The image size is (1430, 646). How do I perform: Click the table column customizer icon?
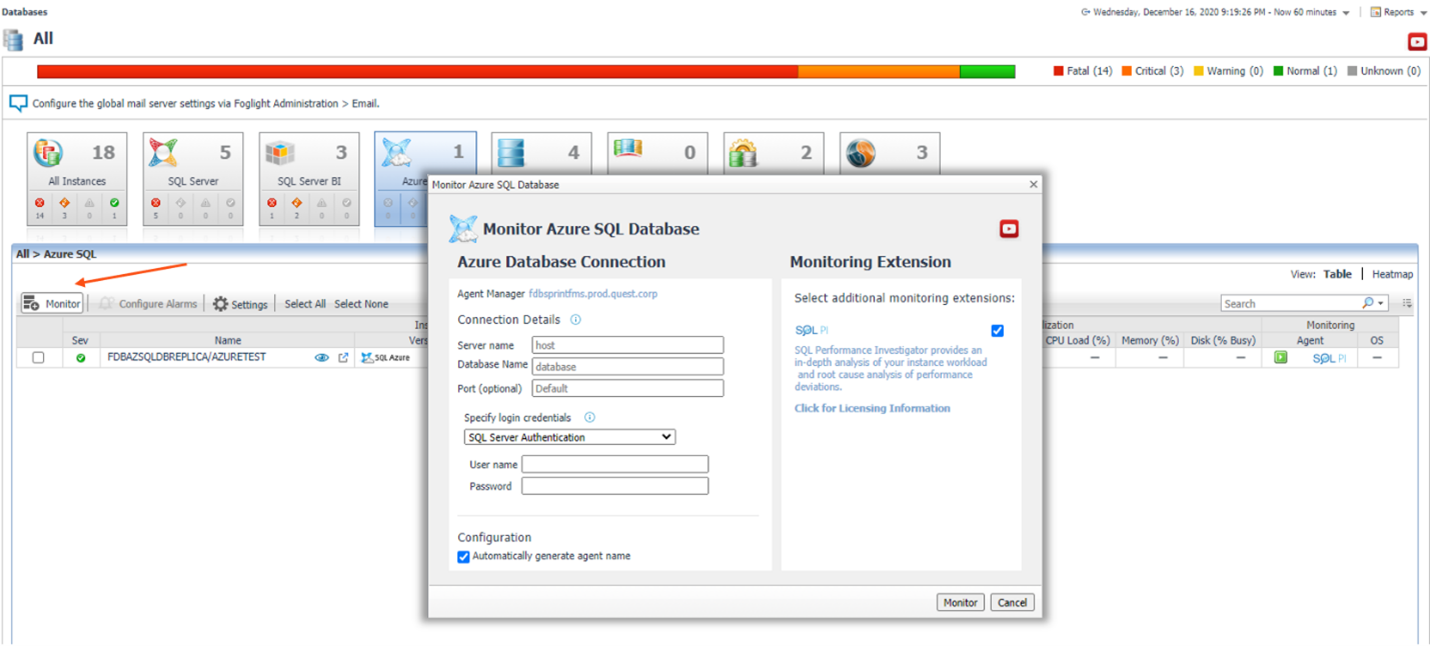click(1407, 303)
